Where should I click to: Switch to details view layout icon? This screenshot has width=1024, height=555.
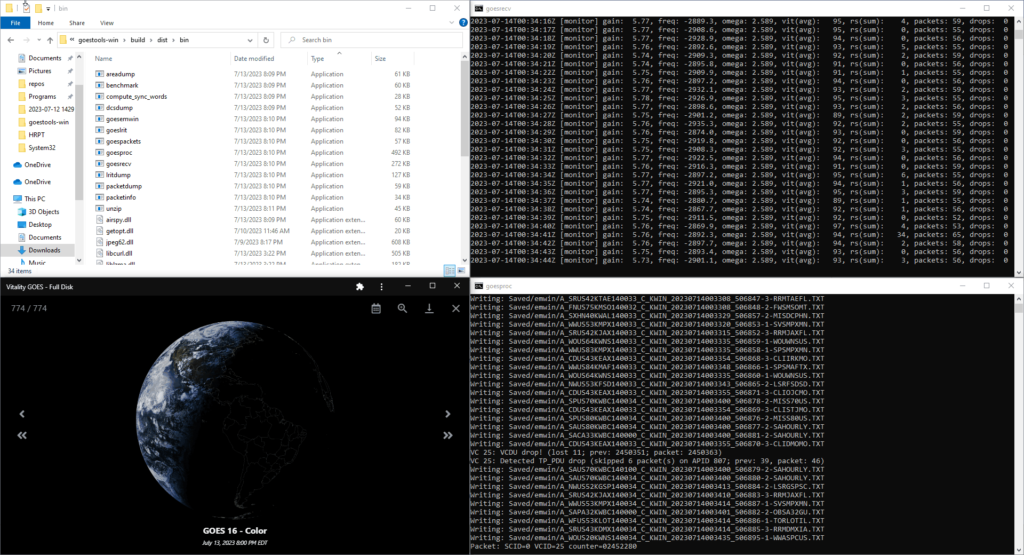point(449,270)
